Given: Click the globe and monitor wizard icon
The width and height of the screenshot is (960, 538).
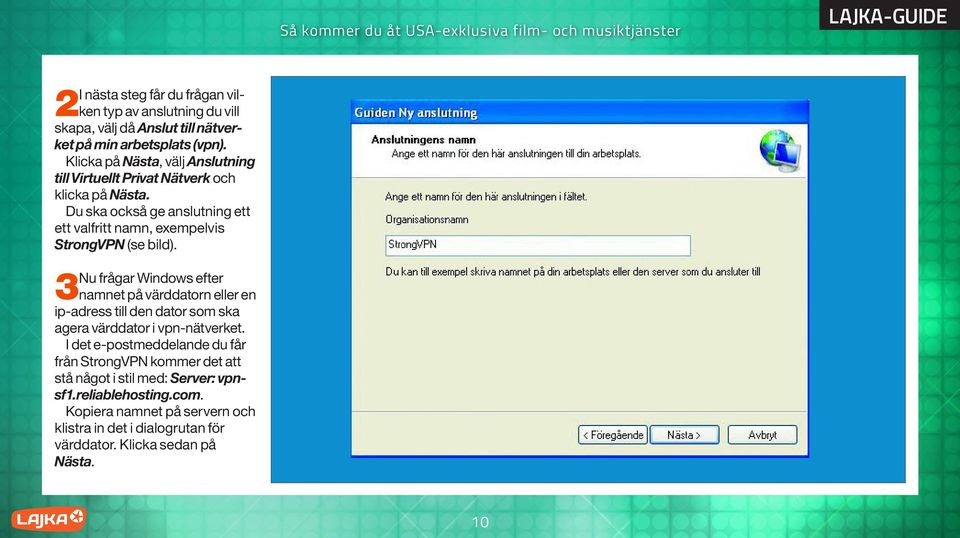Looking at the screenshot, I should 779,150.
